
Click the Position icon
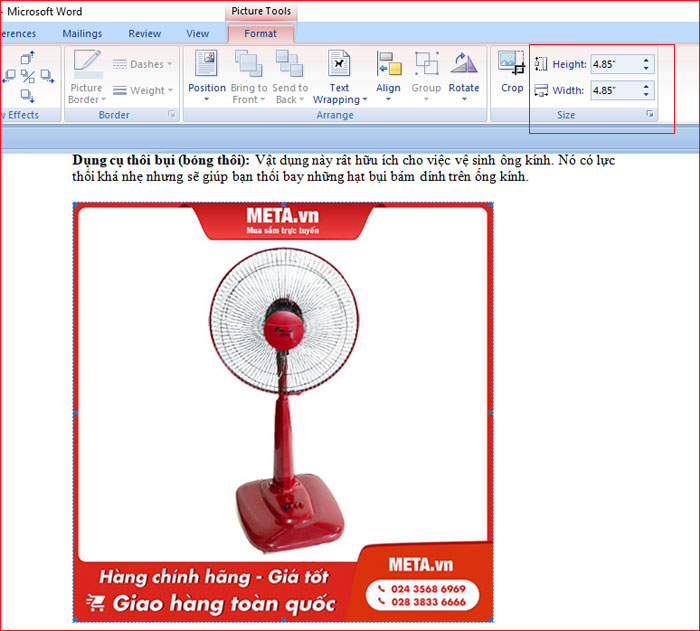[x=206, y=63]
